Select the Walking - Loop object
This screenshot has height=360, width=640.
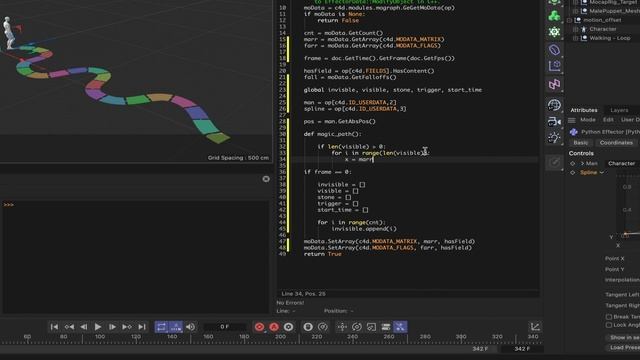coord(610,38)
